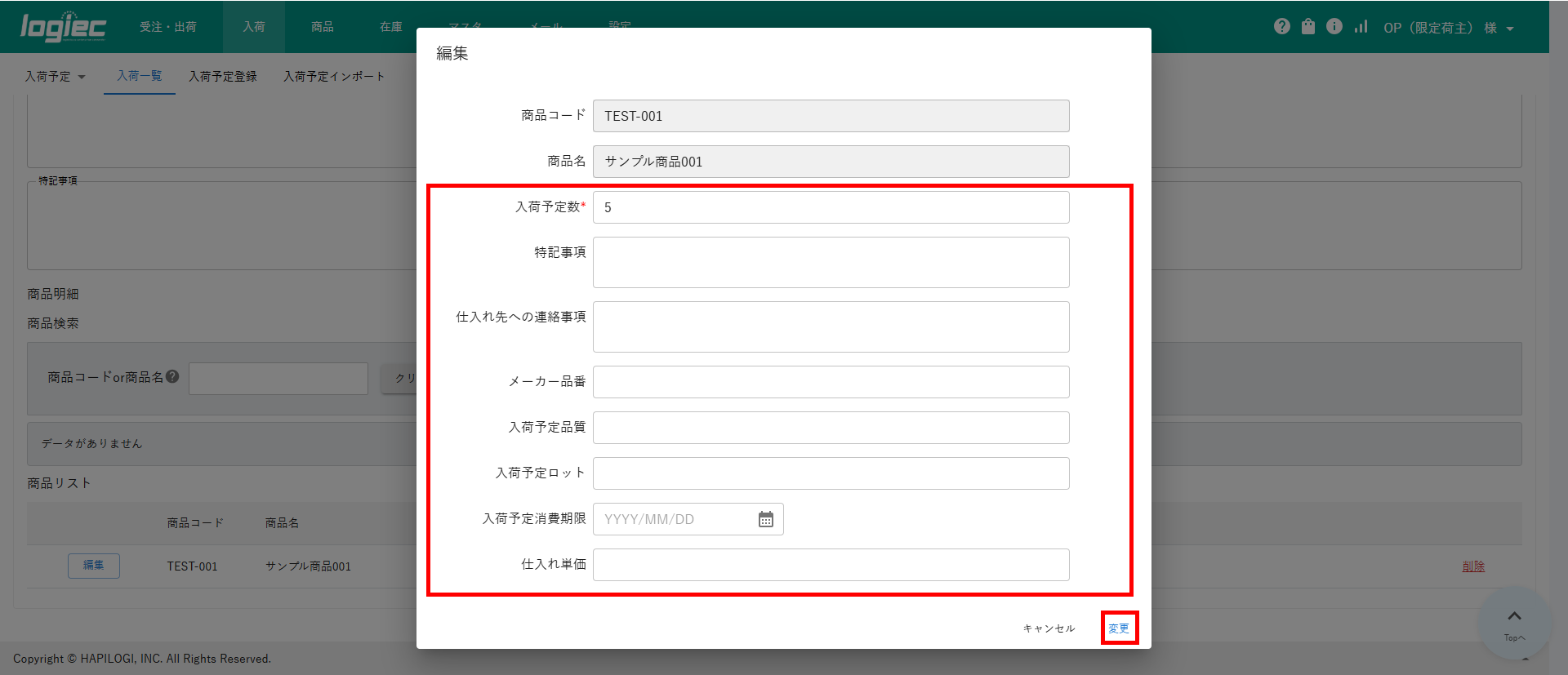The width and height of the screenshot is (1568, 675).
Task: Switch to the 入荷予定インポート tab
Action: (333, 76)
